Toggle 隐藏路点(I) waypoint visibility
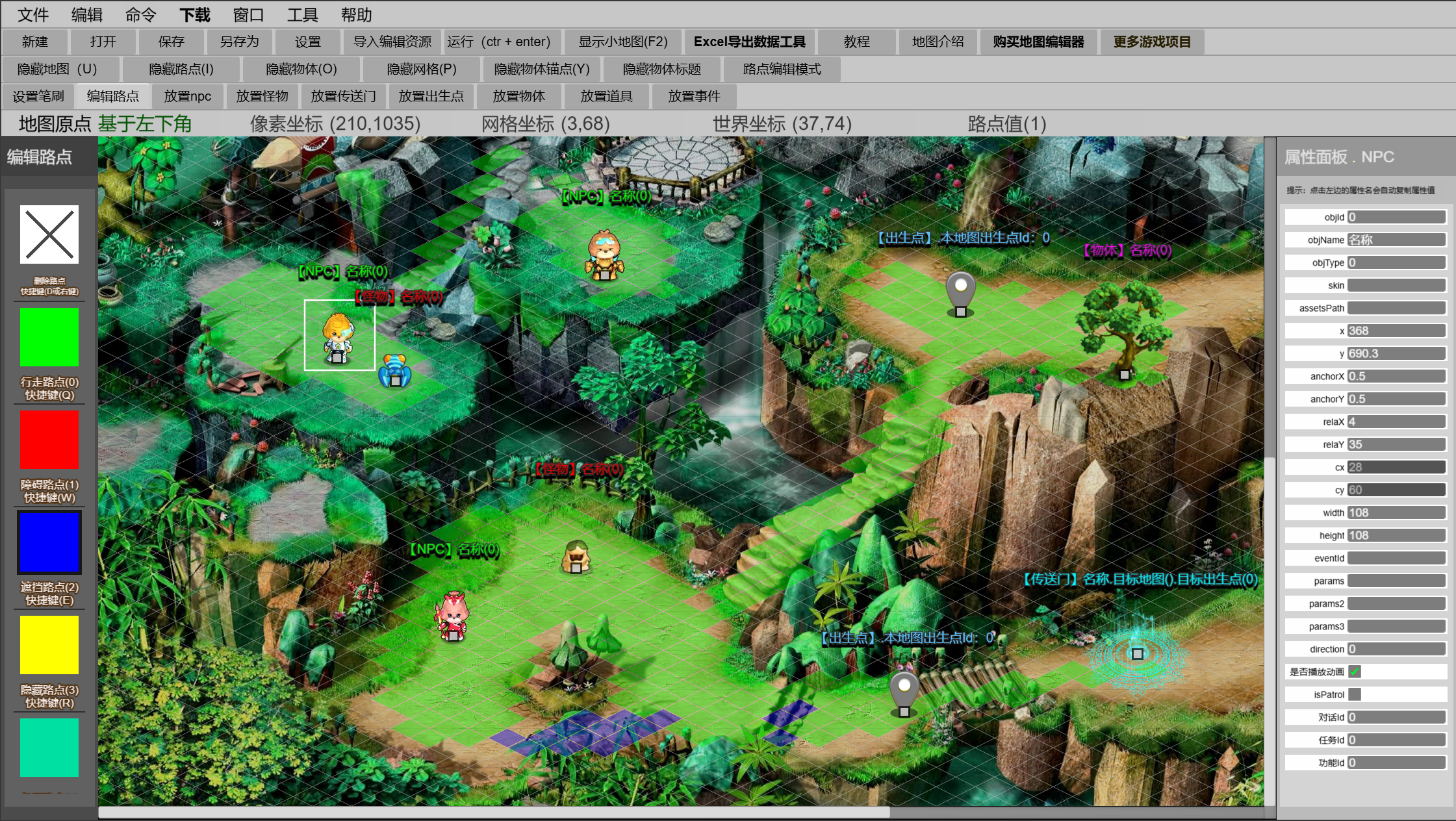 click(181, 69)
